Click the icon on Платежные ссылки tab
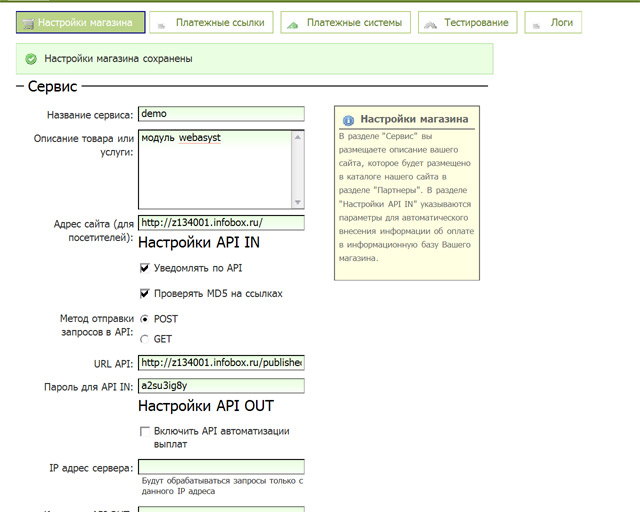Screen dimensions: 640x512 coord(162,22)
